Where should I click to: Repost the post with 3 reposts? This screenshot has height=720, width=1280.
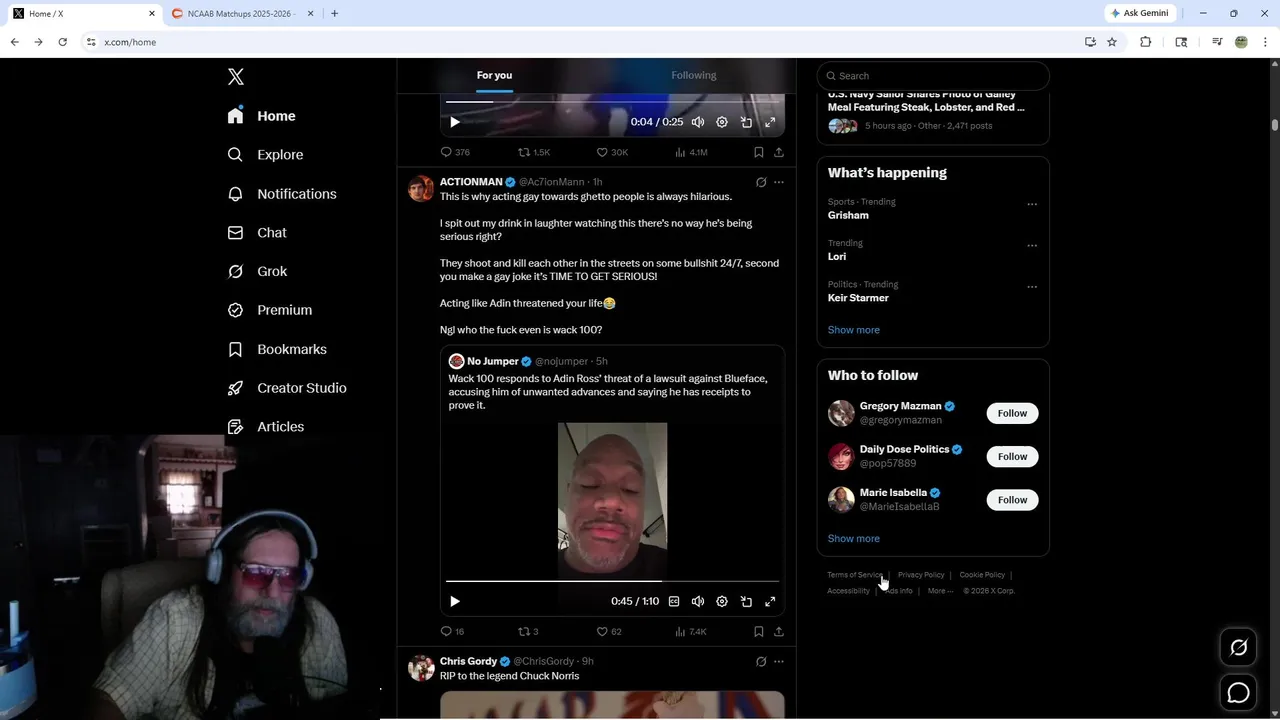click(x=528, y=631)
